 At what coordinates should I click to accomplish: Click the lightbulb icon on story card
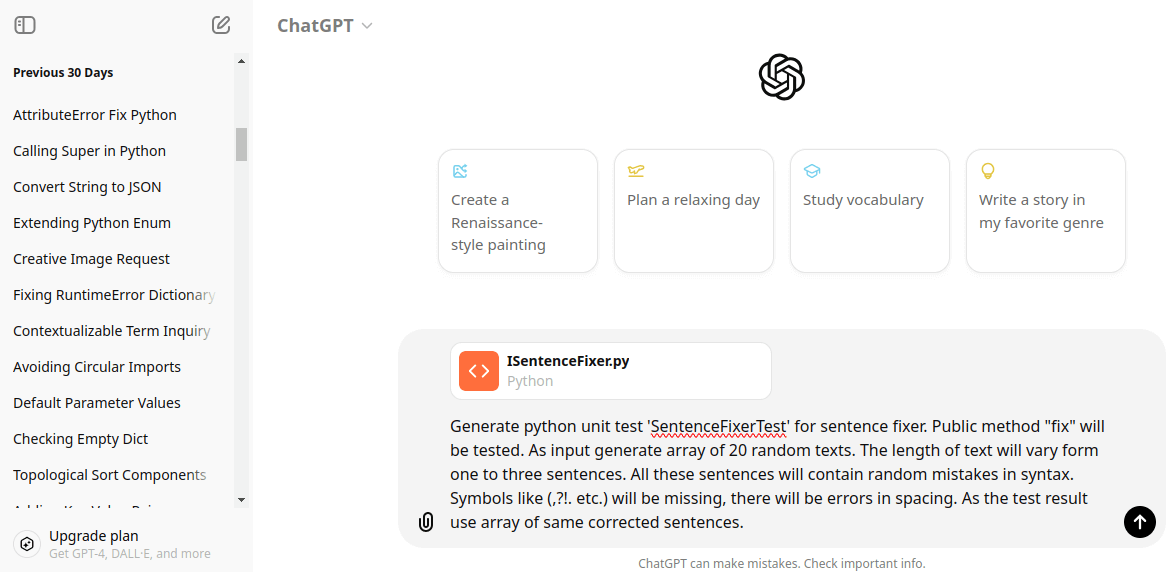(987, 171)
